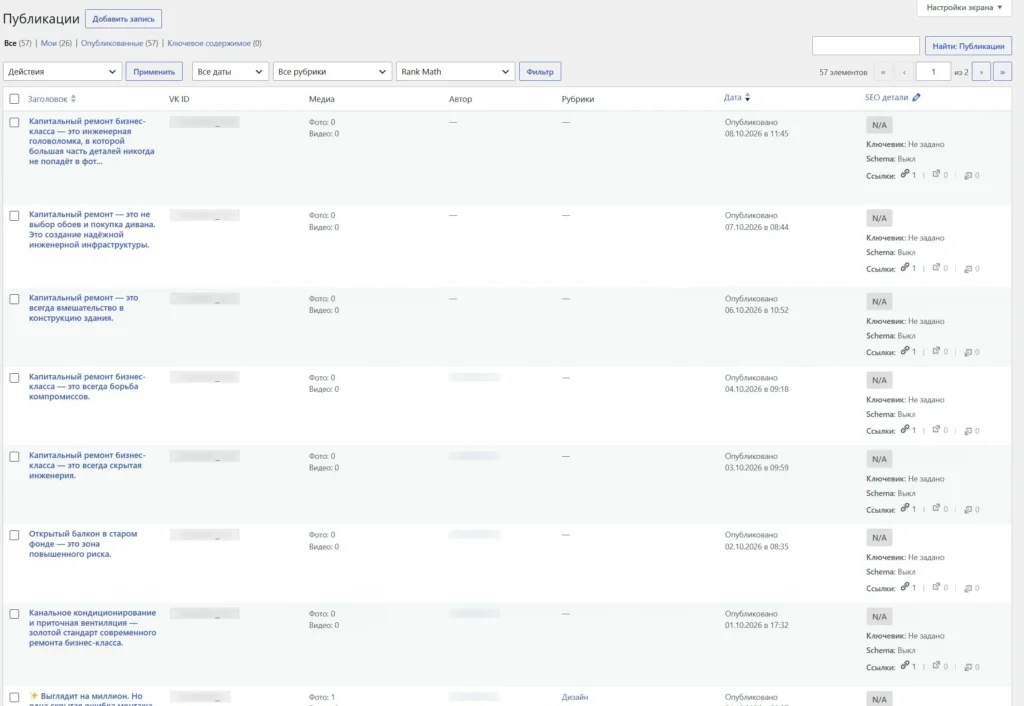Viewport: 1024px width, 706px height.
Task: Select the Все (57) posts view
Action: 18,43
